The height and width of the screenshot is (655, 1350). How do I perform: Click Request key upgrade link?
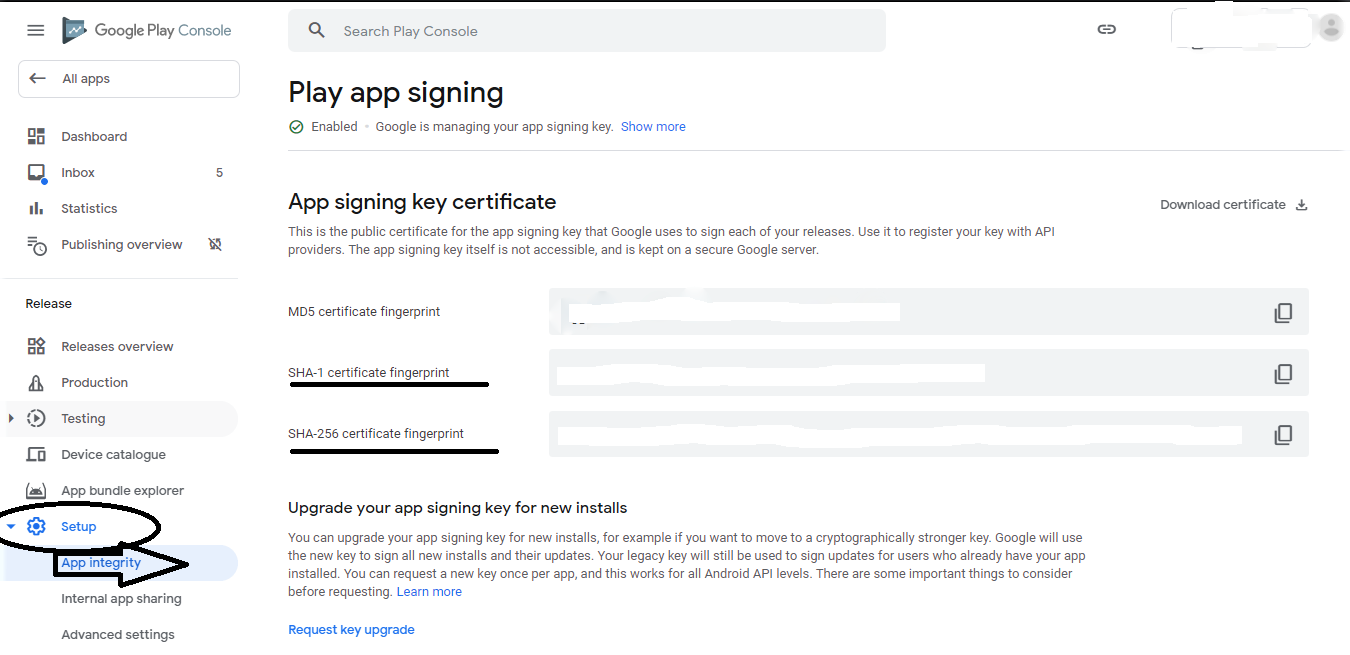coord(351,630)
